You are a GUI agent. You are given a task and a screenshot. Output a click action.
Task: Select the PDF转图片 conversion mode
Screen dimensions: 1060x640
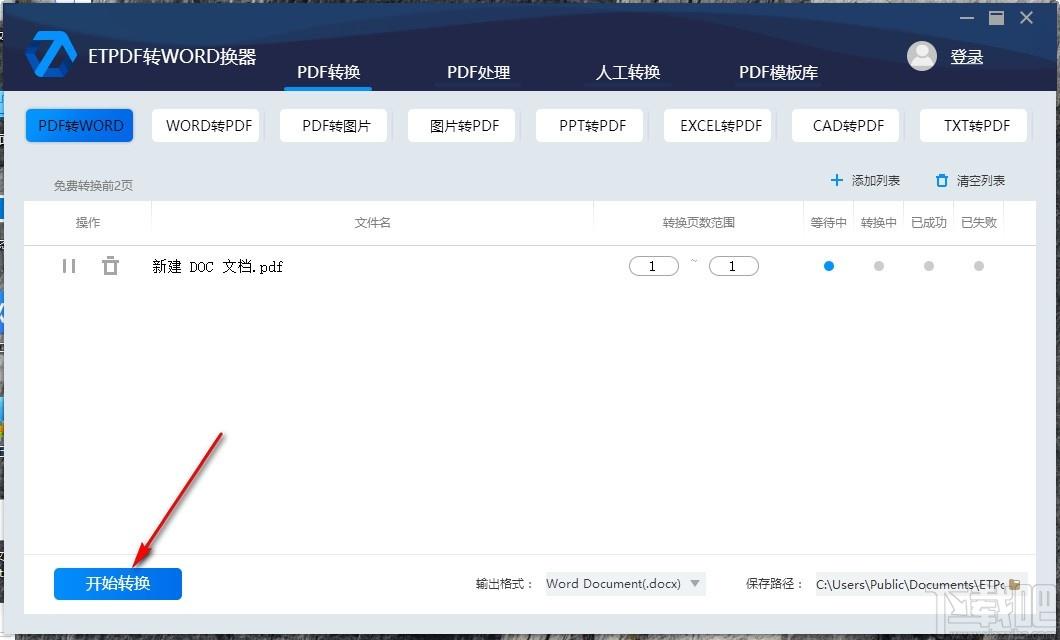pyautogui.click(x=334, y=126)
